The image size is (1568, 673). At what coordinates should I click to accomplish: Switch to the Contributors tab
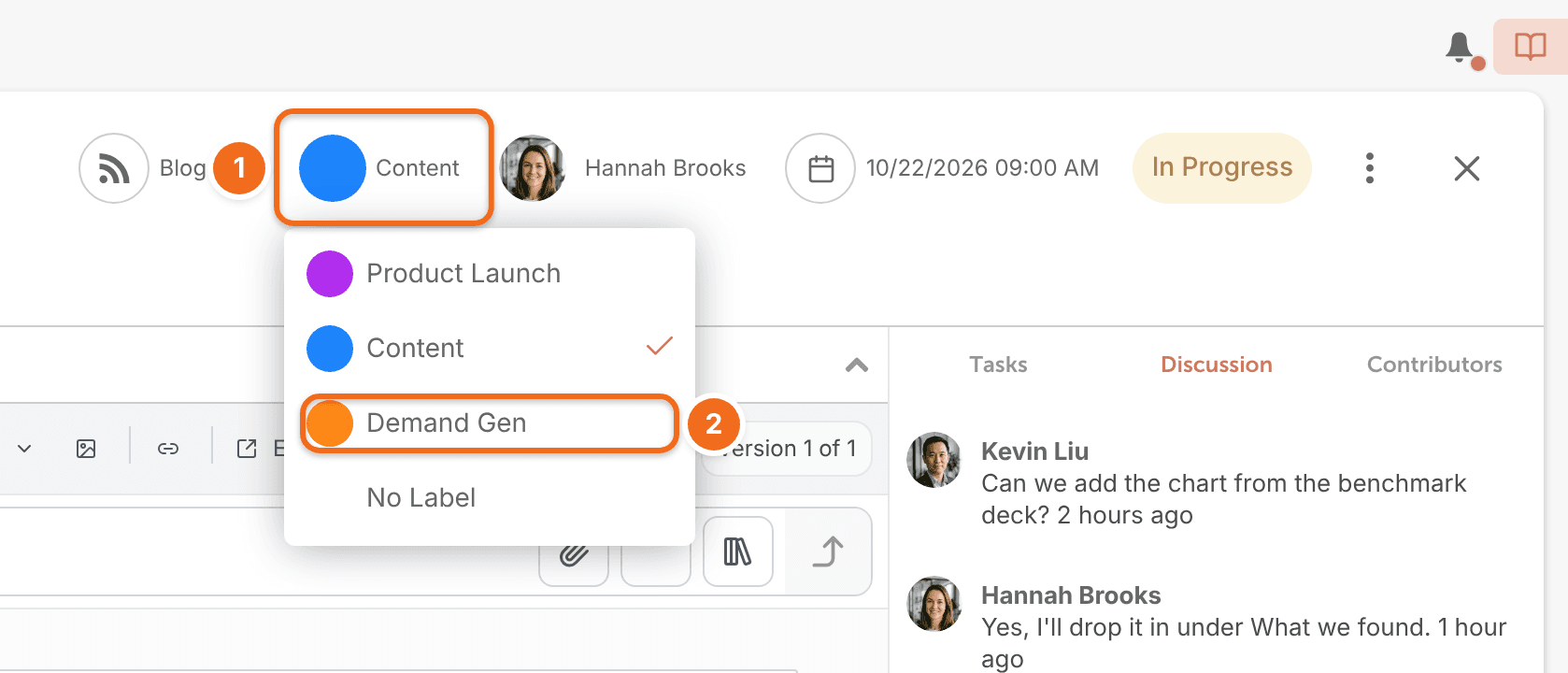(x=1434, y=365)
